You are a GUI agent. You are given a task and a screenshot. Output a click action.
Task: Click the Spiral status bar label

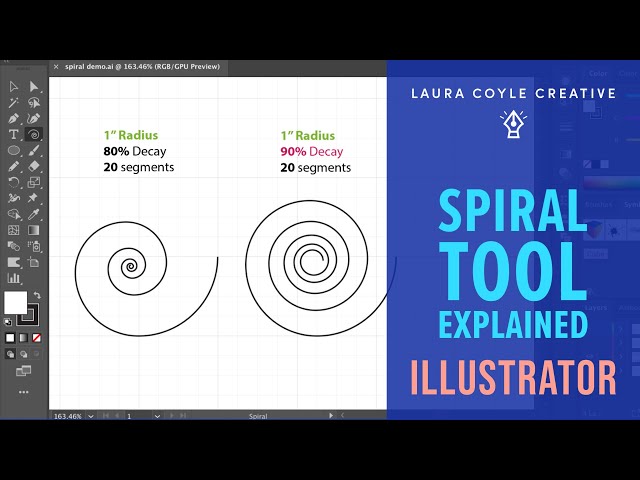pyautogui.click(x=258, y=416)
